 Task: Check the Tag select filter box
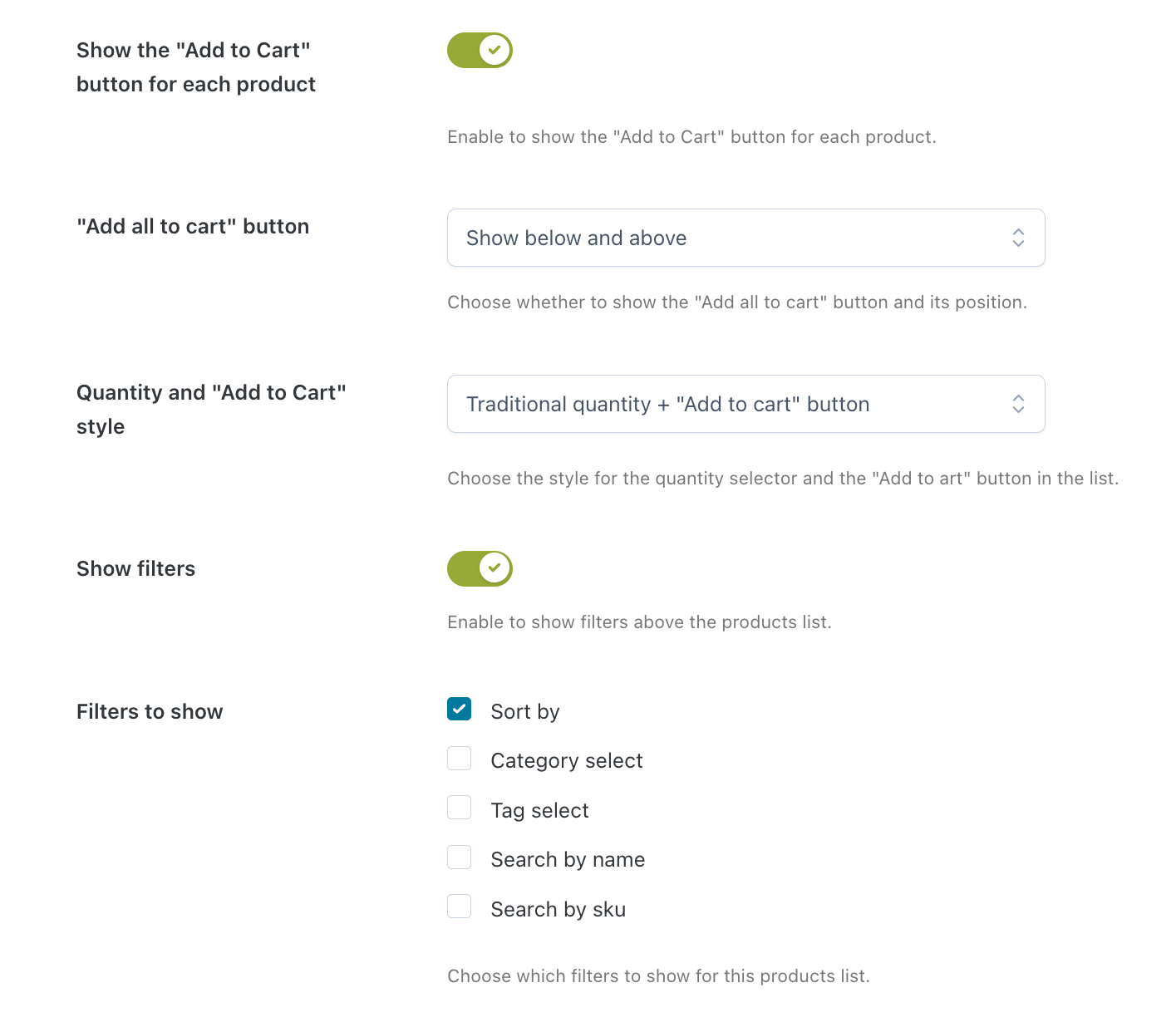(459, 808)
